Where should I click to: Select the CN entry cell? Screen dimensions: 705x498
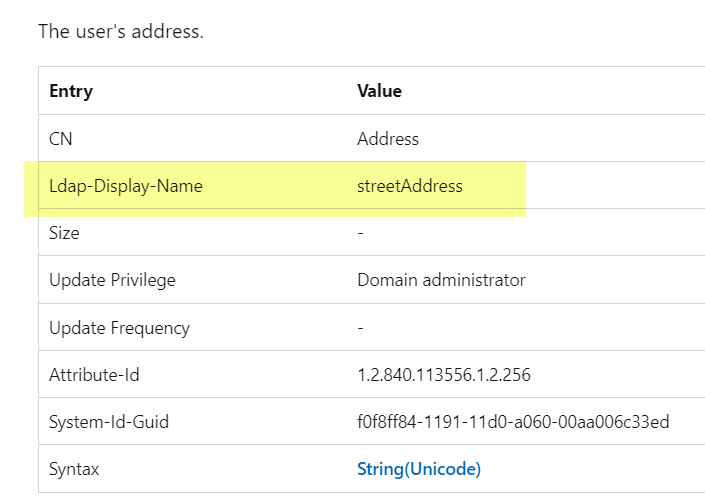point(61,139)
